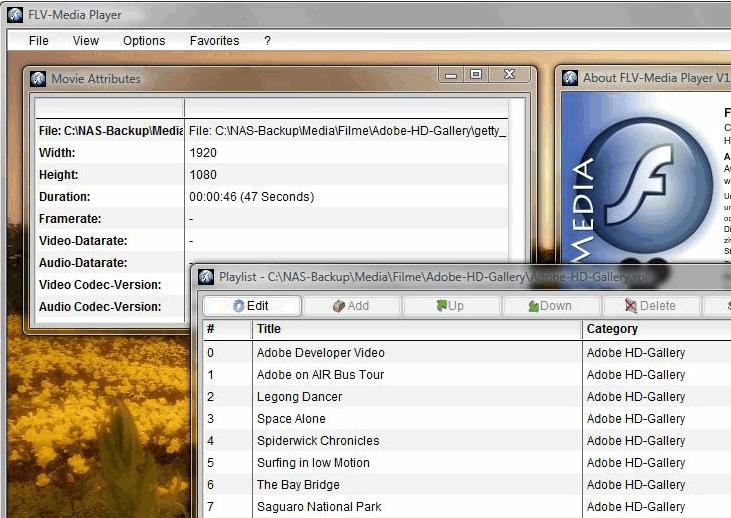Click the Width value 1920
The height and width of the screenshot is (518, 731).
tap(203, 153)
